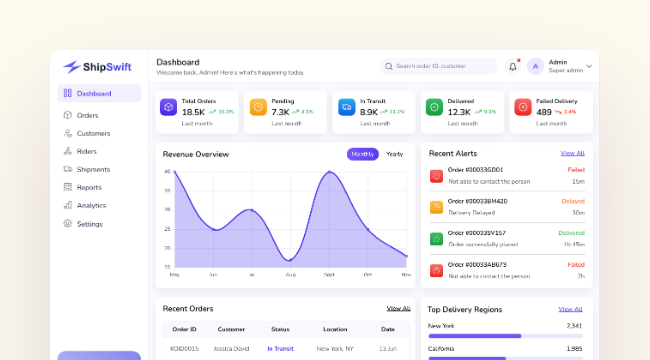This screenshot has width=650, height=360.
Task: Click the Sept peak point on revenue chart
Action: 330,171
